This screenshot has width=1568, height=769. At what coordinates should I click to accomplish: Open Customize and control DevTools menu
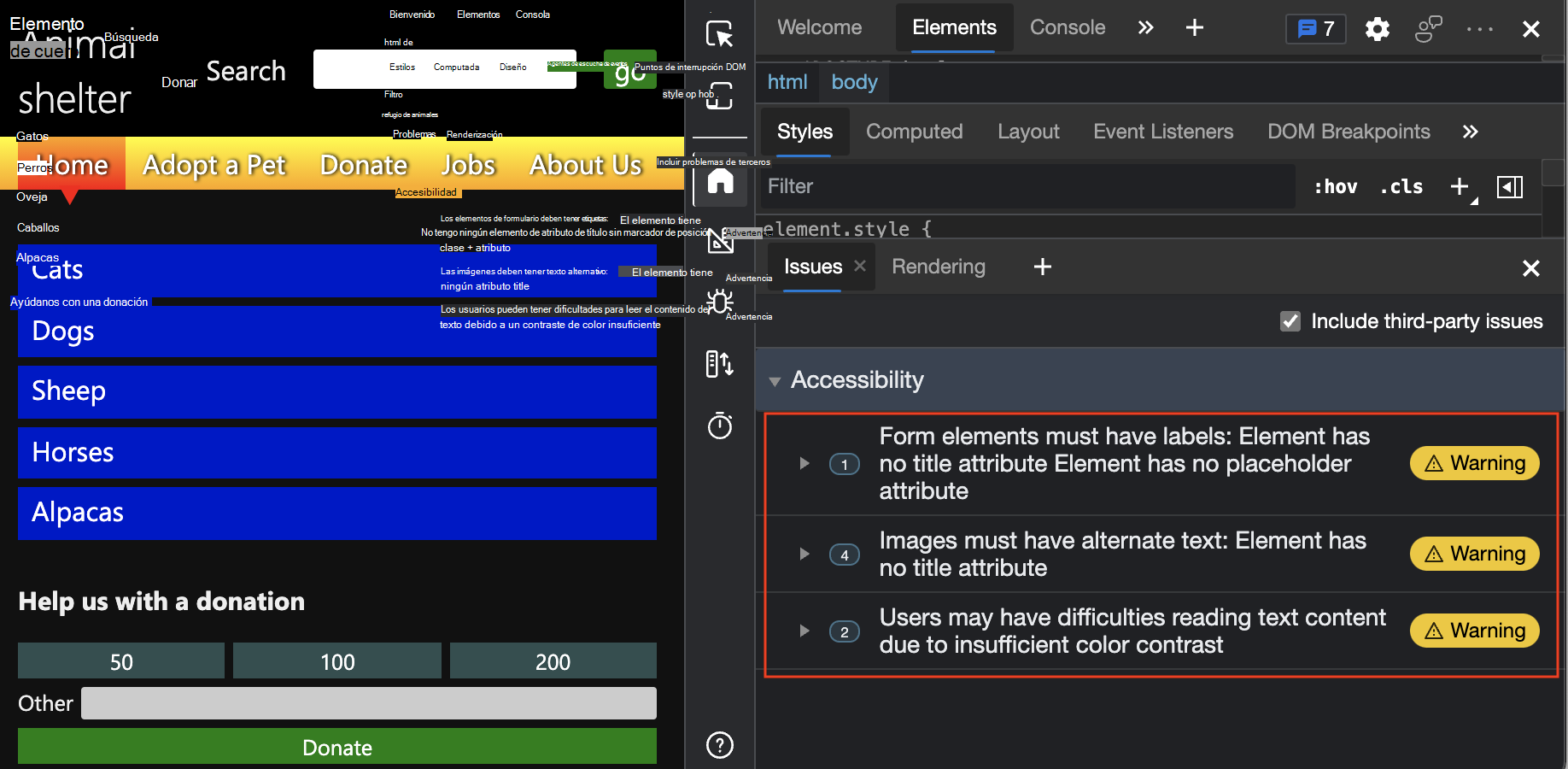tap(1479, 29)
